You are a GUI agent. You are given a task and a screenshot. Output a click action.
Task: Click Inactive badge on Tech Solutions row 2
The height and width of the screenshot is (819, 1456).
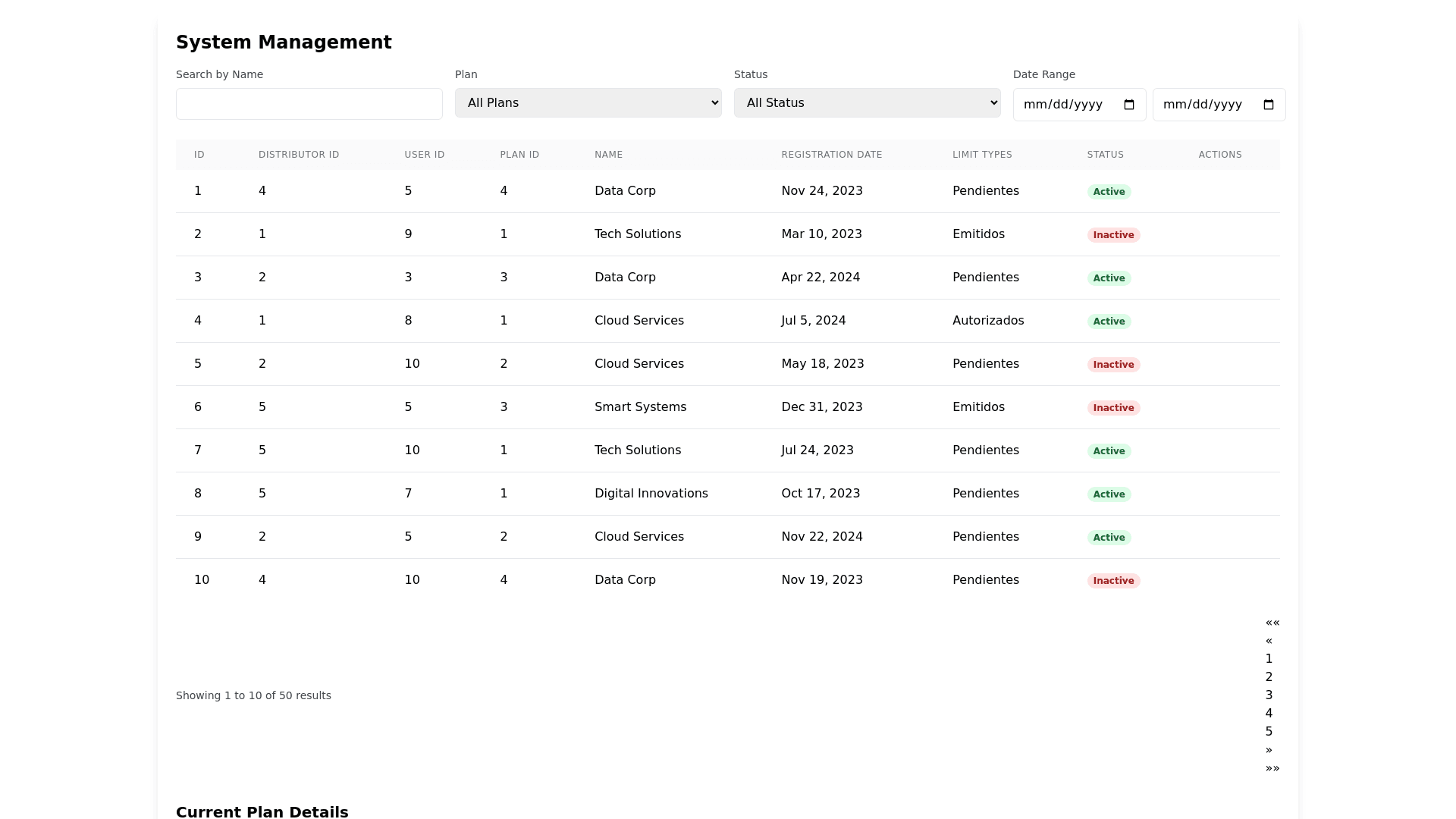tap(1113, 235)
